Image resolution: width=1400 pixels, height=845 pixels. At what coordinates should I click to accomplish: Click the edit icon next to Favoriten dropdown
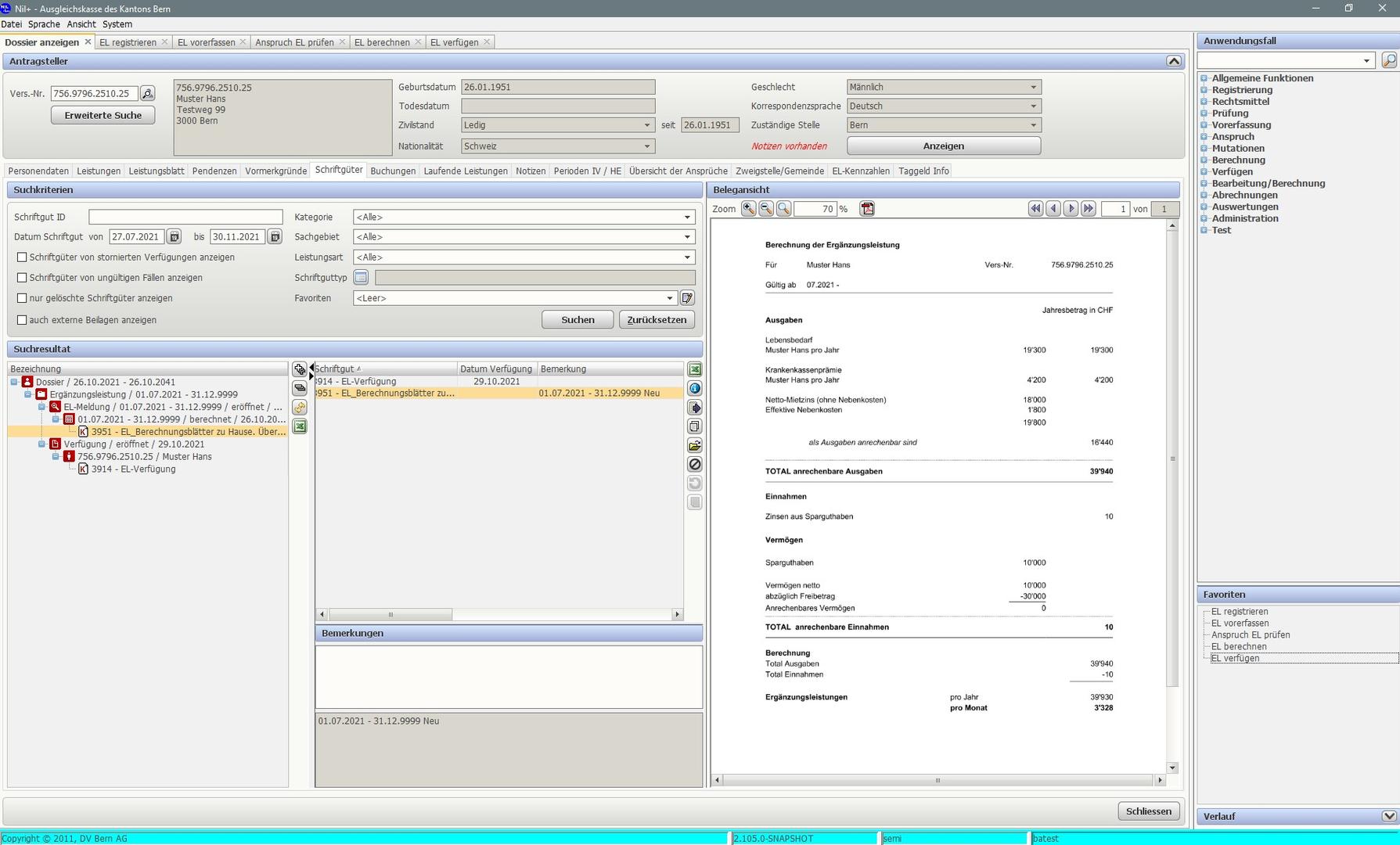[687, 298]
